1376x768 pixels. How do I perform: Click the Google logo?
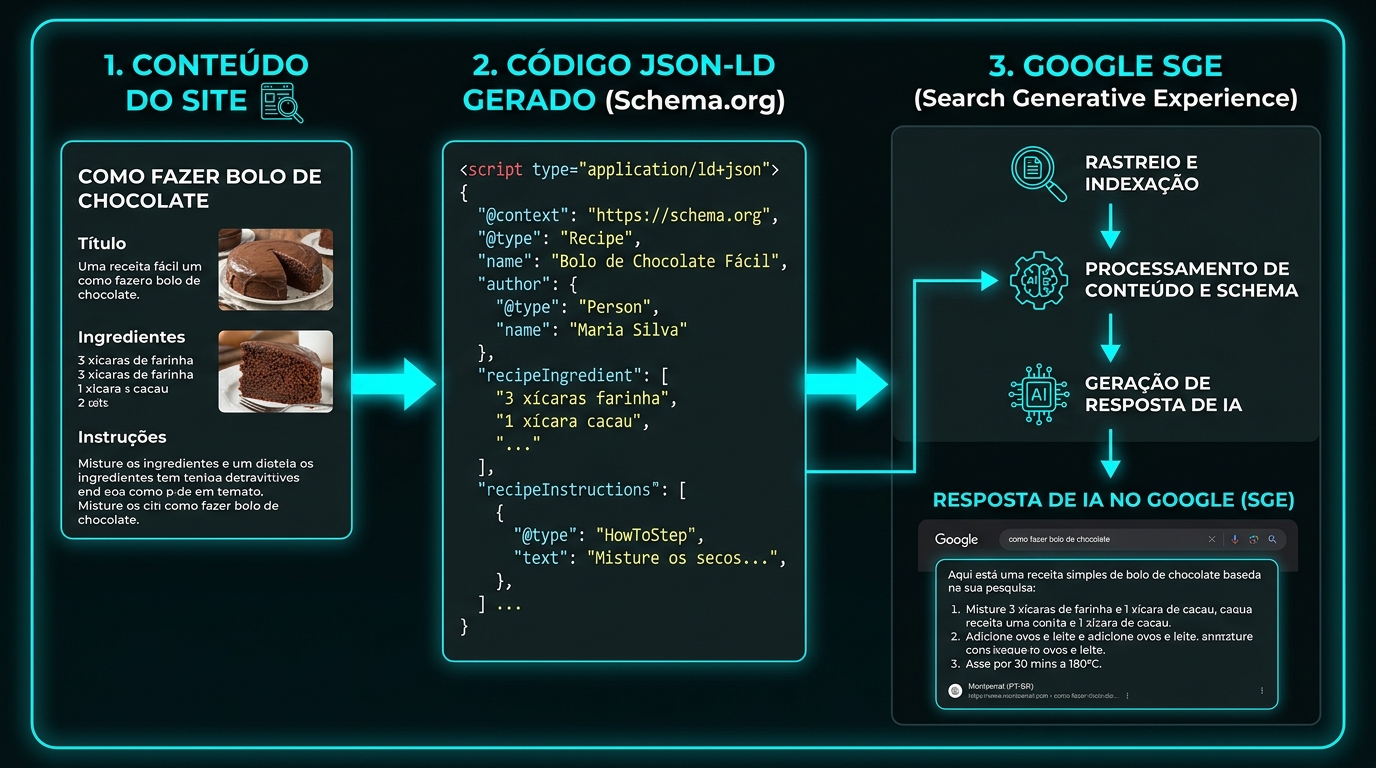point(956,539)
